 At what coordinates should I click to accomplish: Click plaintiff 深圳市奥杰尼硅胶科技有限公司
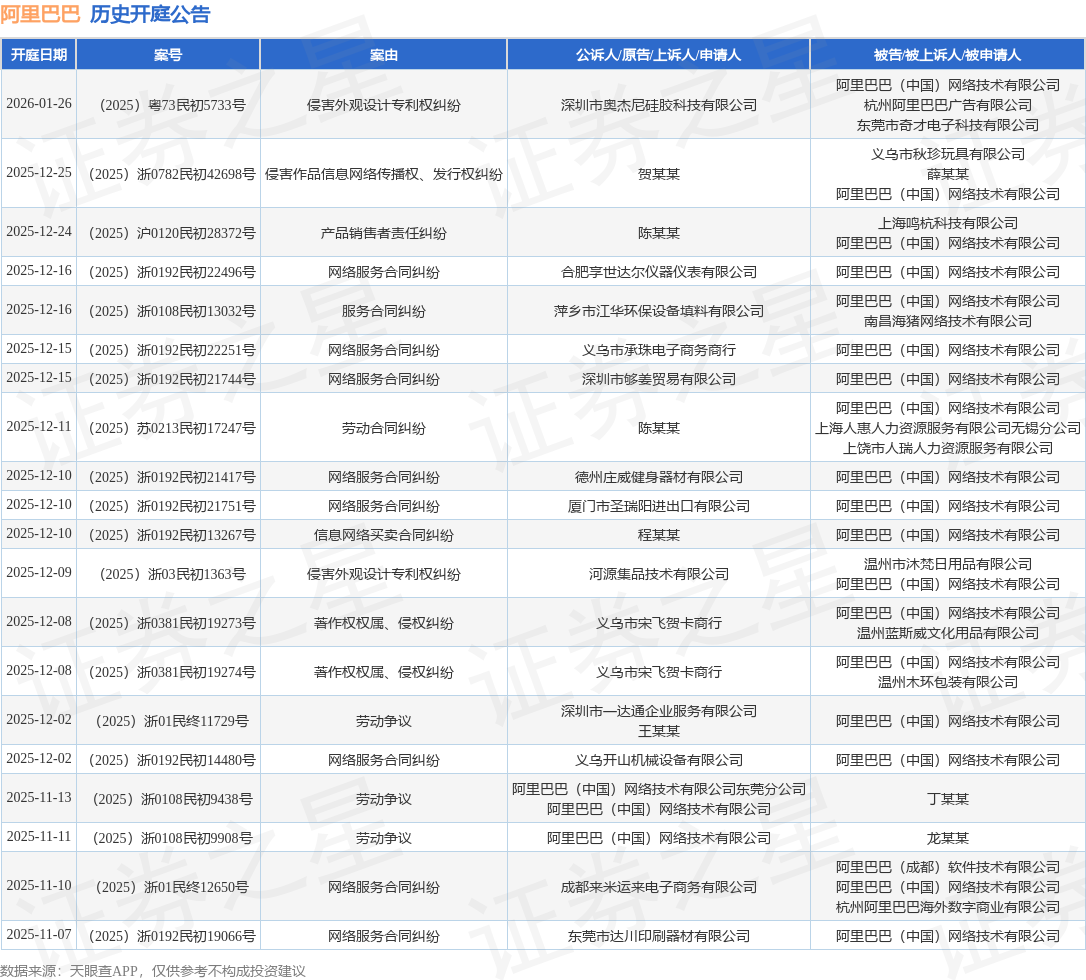click(x=658, y=105)
